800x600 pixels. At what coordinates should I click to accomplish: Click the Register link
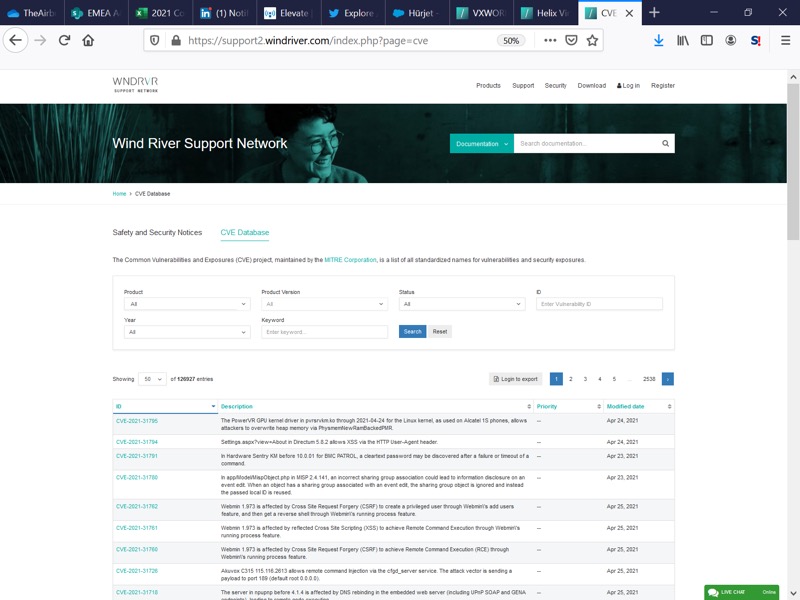coord(663,86)
